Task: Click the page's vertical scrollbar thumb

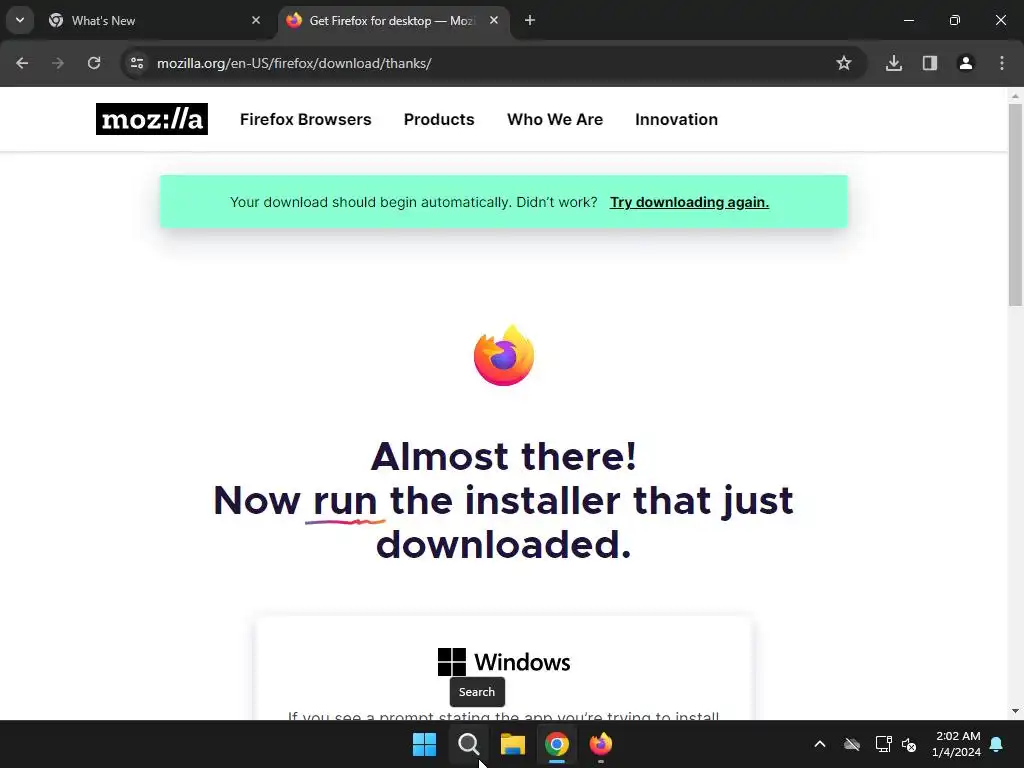Action: 1015,204
